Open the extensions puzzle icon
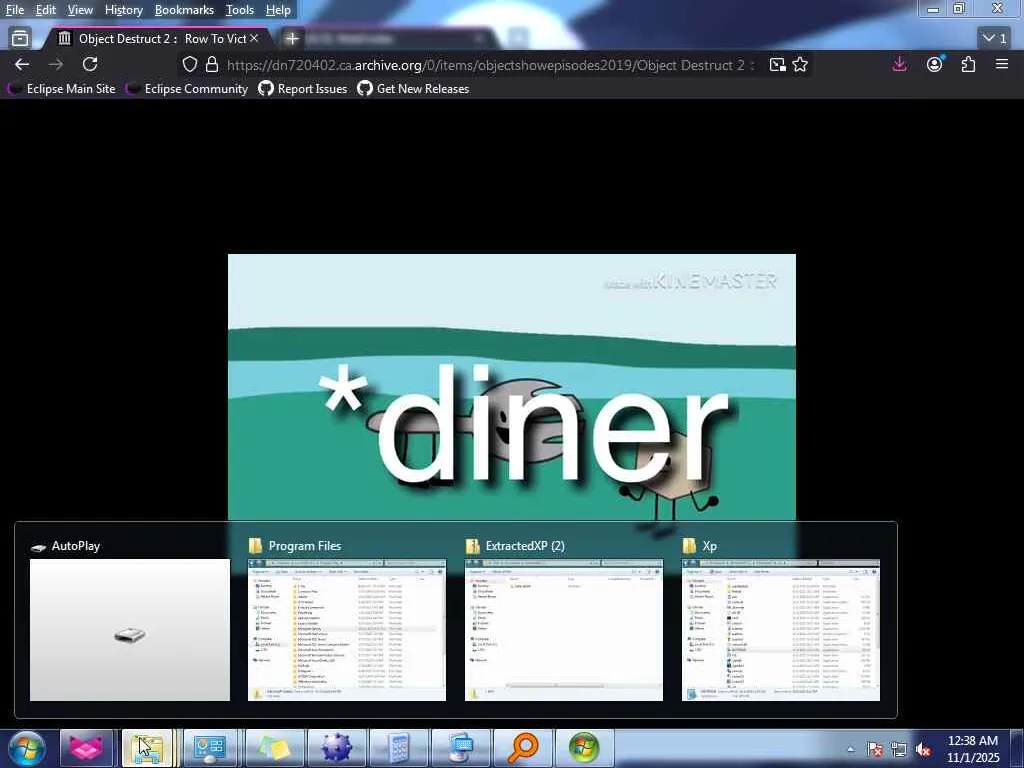Screen dimensions: 1024x768 [968, 64]
